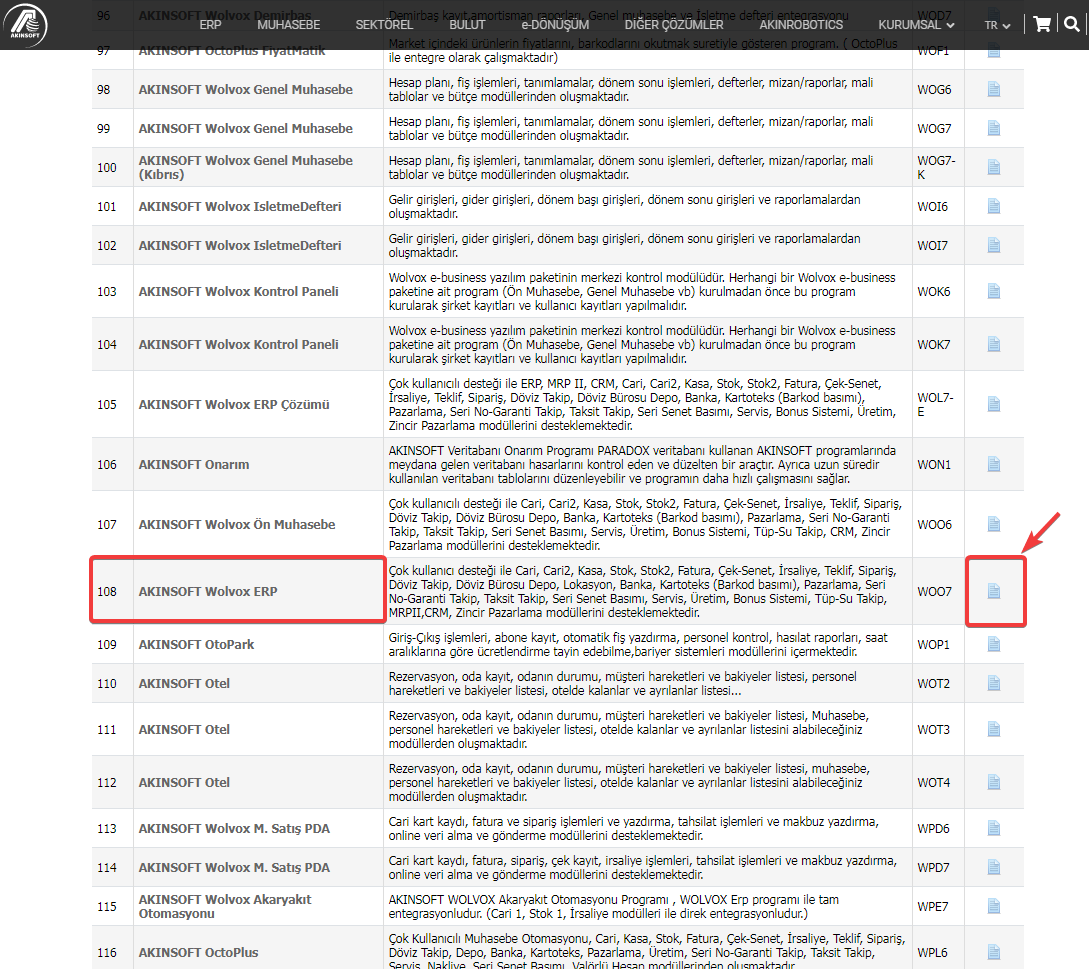Open document icon for code WOO6

coord(994,524)
